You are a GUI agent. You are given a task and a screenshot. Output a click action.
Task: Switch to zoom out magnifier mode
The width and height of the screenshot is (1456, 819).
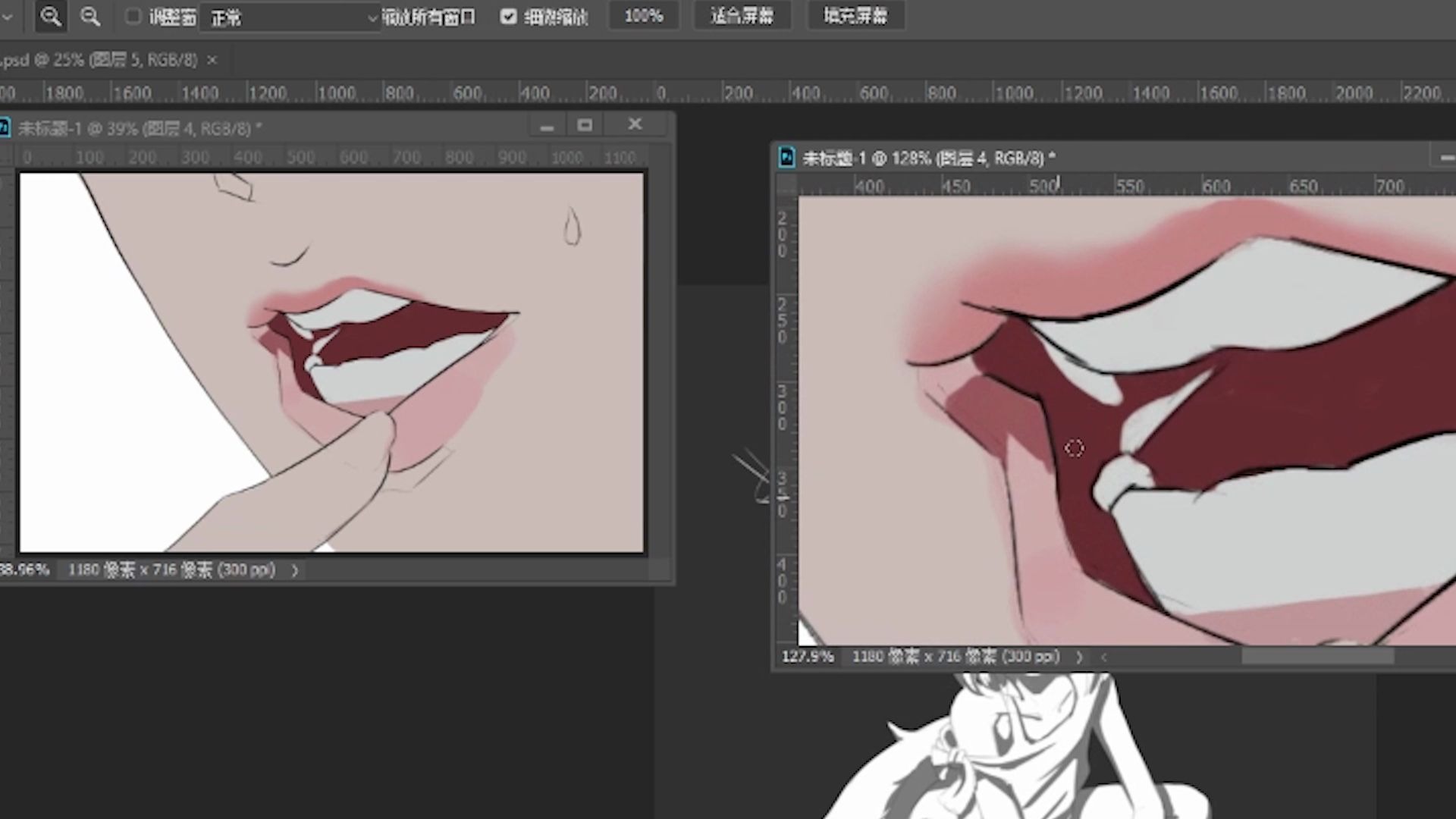click(x=90, y=17)
